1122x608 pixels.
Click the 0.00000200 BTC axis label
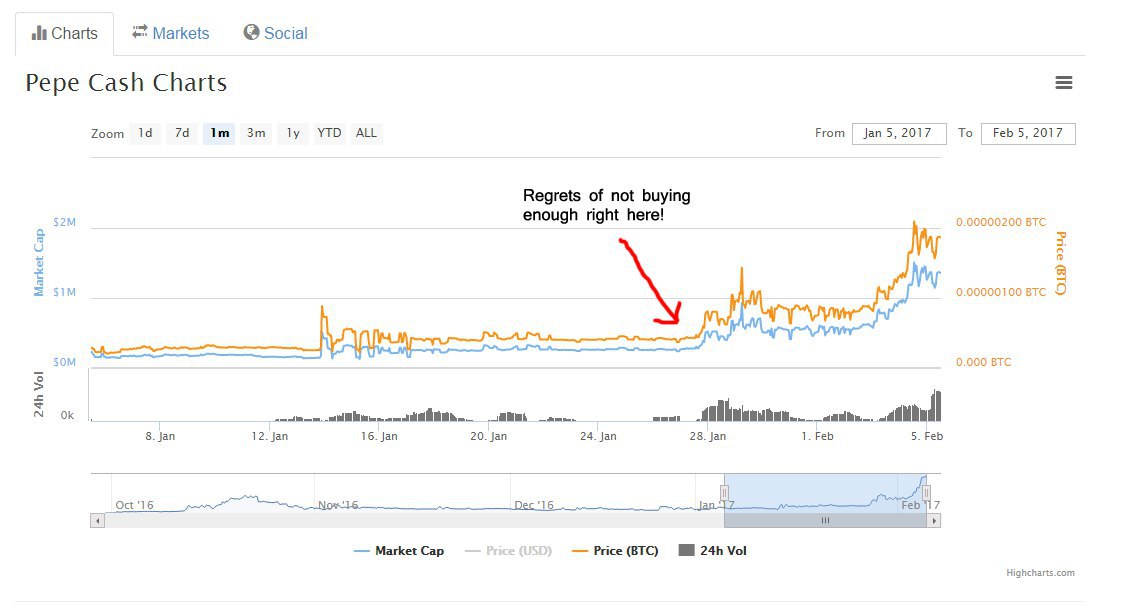pos(1001,222)
